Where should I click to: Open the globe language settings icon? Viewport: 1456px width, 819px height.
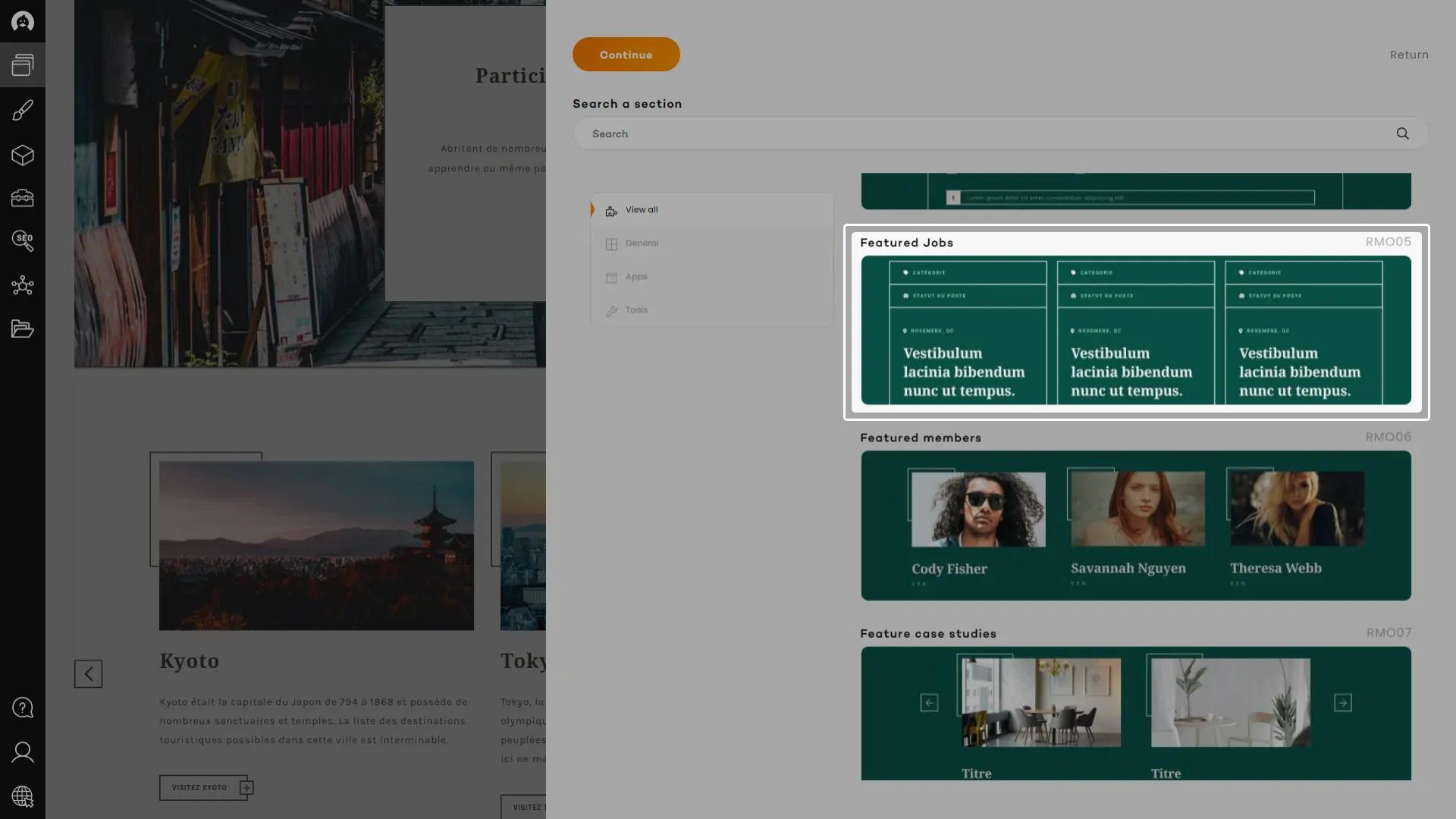tap(23, 796)
